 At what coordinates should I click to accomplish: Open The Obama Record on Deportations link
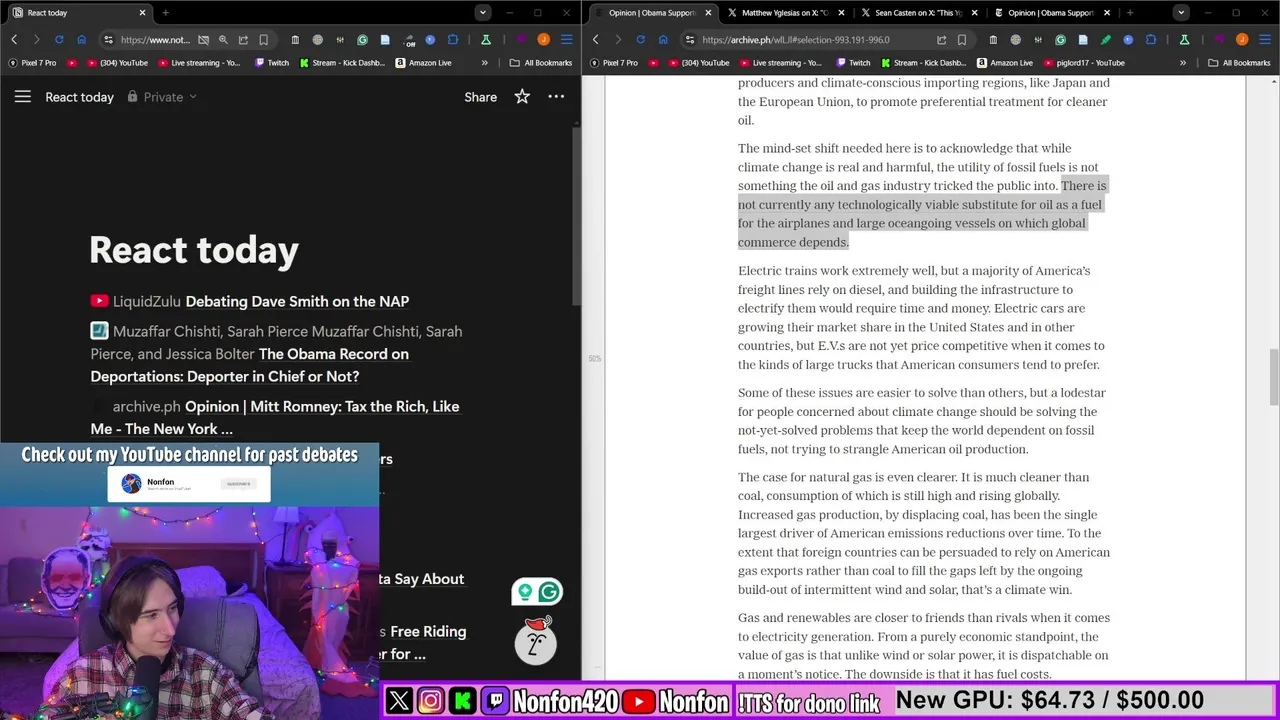point(249,365)
